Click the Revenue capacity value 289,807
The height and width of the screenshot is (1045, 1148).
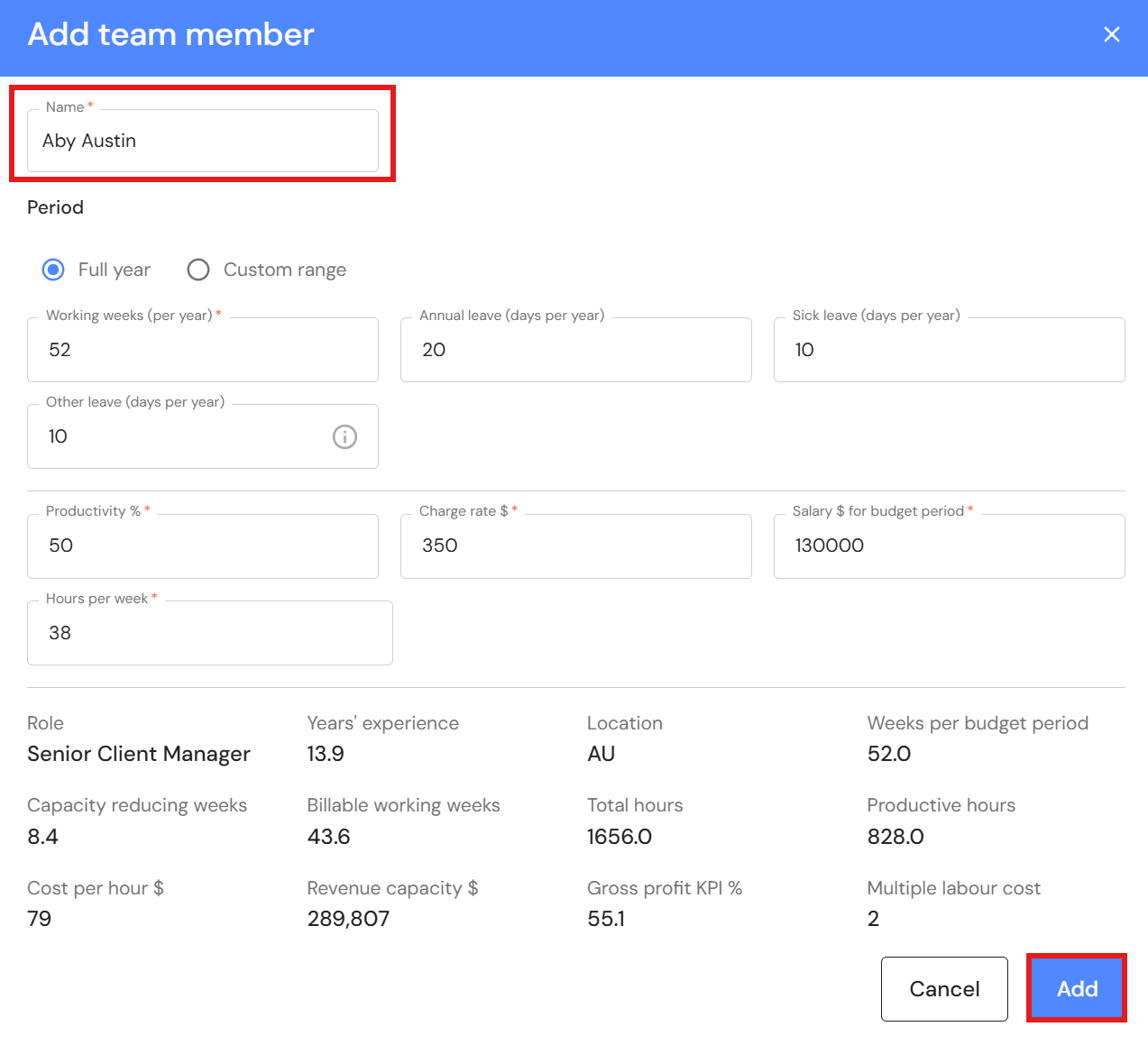348,919
